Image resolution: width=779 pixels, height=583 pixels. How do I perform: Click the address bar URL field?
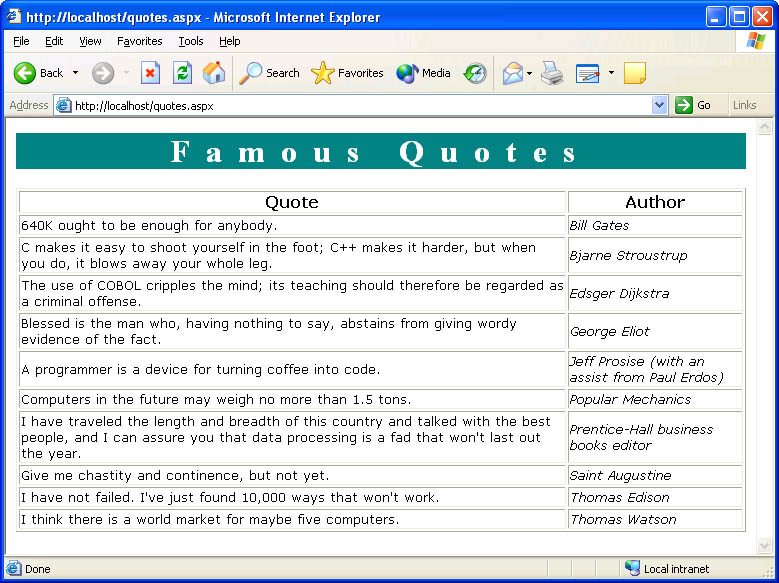tap(361, 105)
